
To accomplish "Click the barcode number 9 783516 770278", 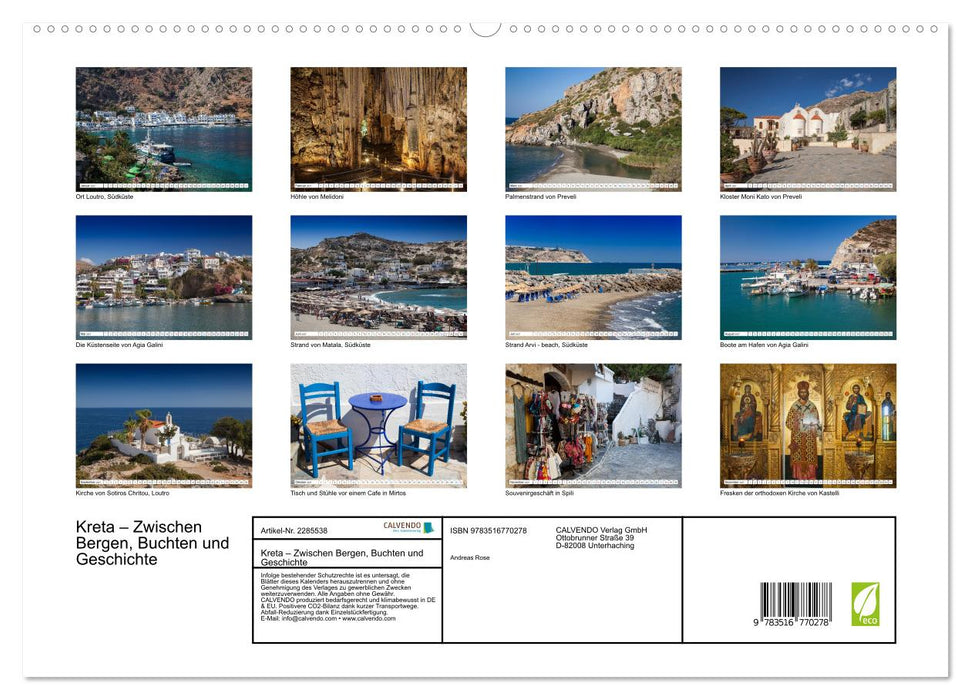I will point(791,623).
